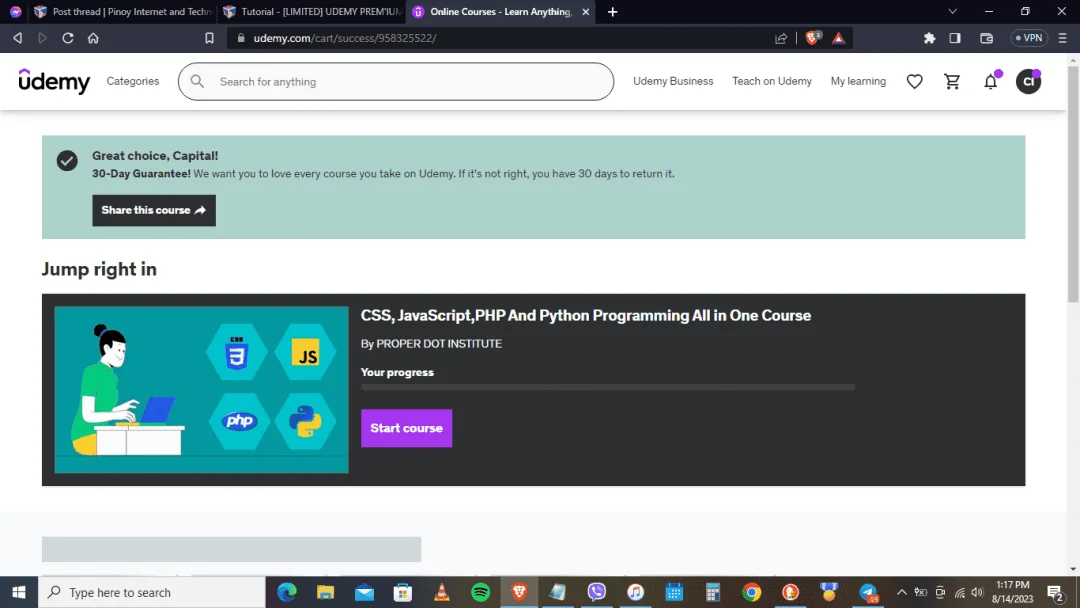Click the Start course button
Image resolution: width=1080 pixels, height=608 pixels.
pyautogui.click(x=406, y=428)
